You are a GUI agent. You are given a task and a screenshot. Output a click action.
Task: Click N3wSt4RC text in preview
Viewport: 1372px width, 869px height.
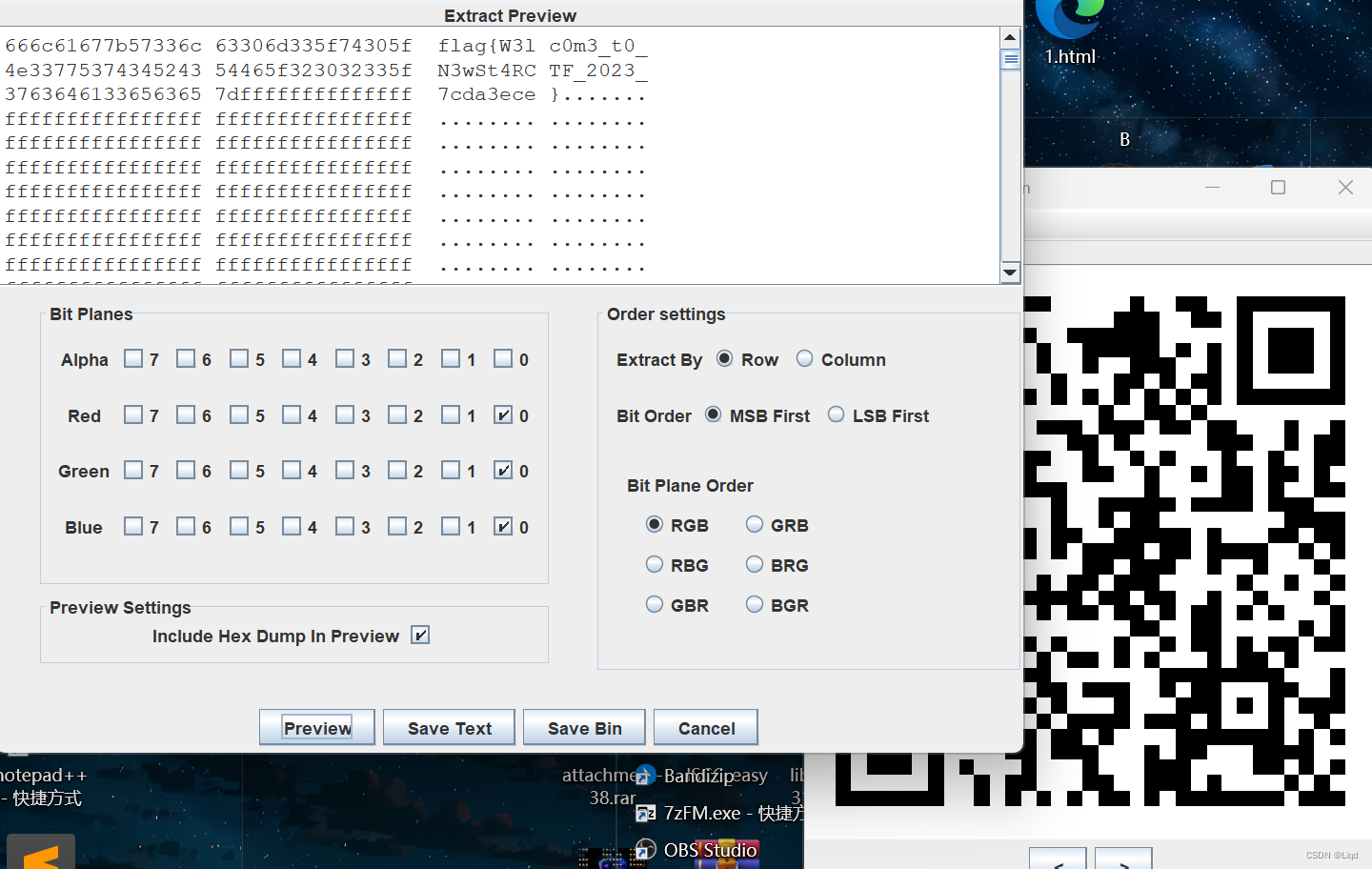[487, 71]
